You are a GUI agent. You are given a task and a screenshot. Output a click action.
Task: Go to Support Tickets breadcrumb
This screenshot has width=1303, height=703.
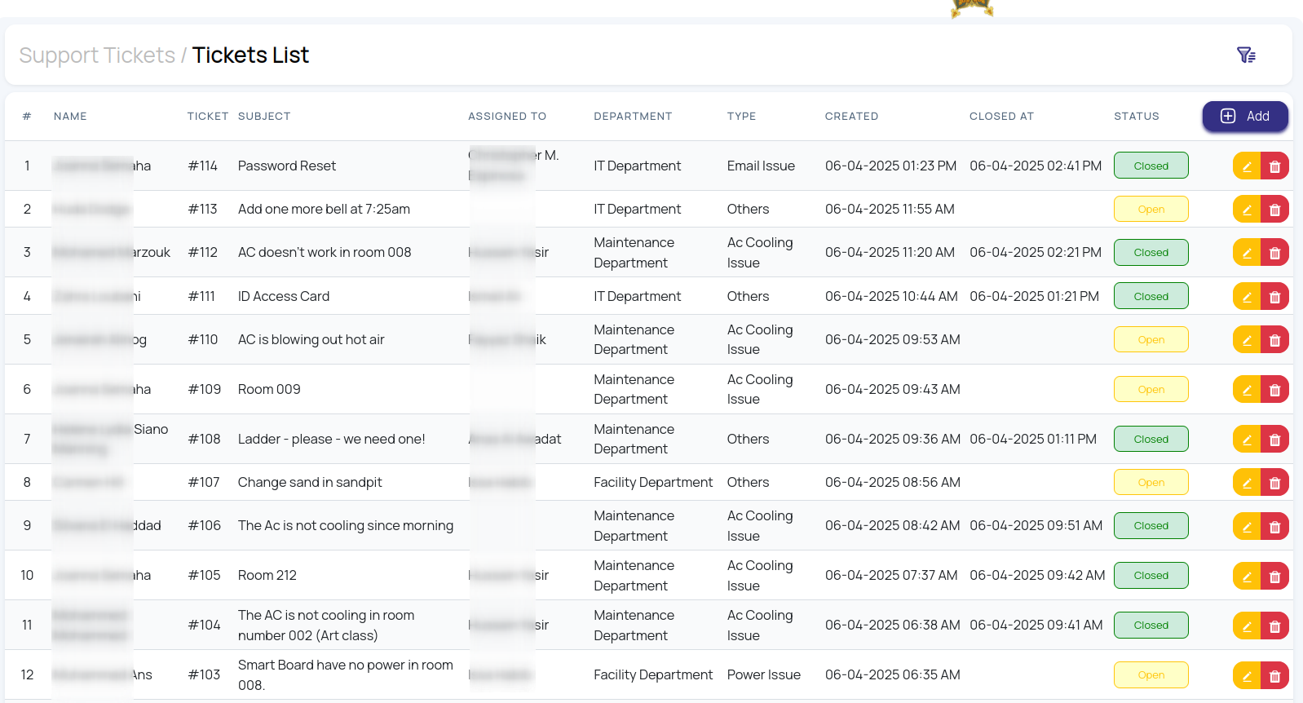[x=97, y=55]
